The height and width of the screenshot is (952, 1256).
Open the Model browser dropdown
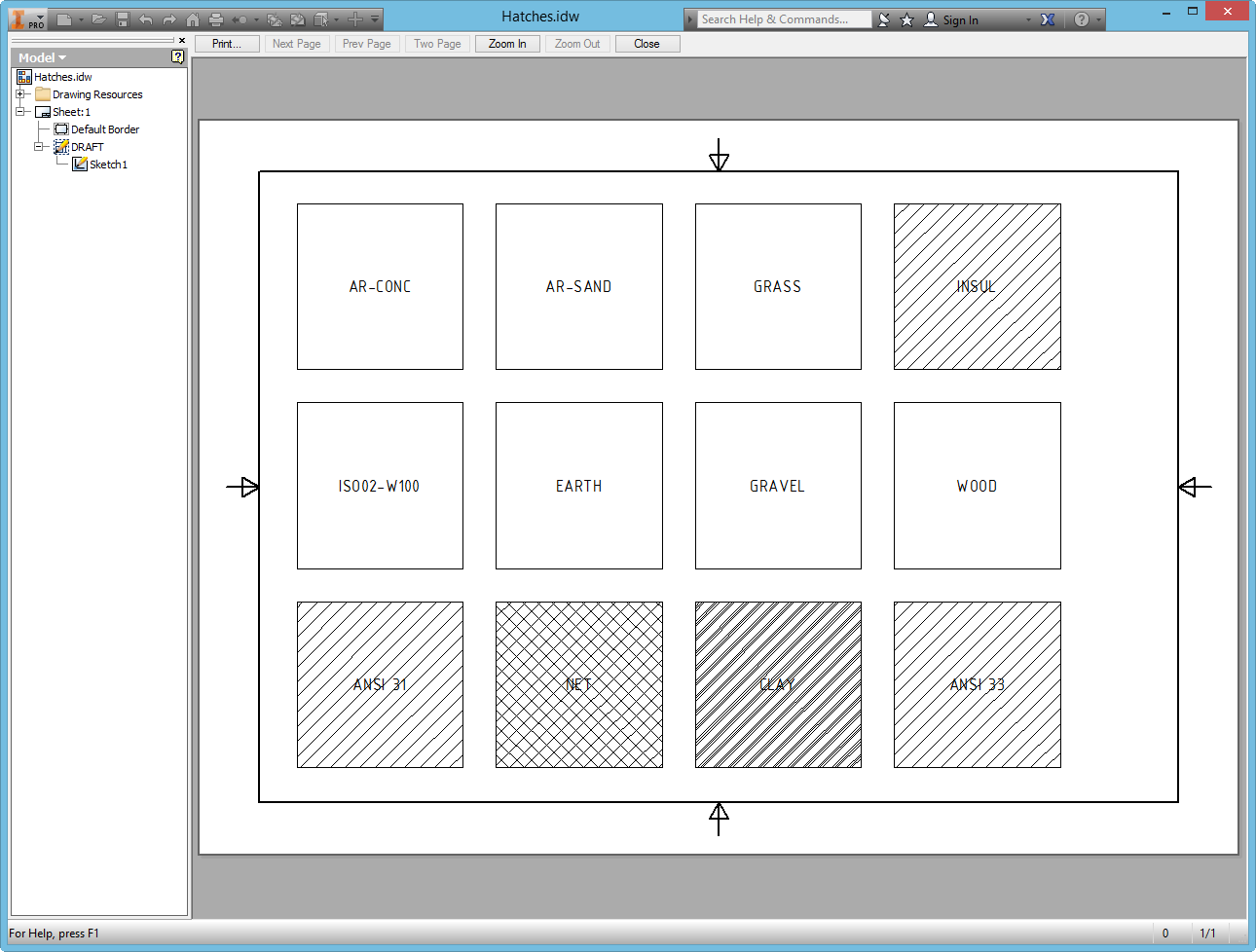pyautogui.click(x=40, y=56)
